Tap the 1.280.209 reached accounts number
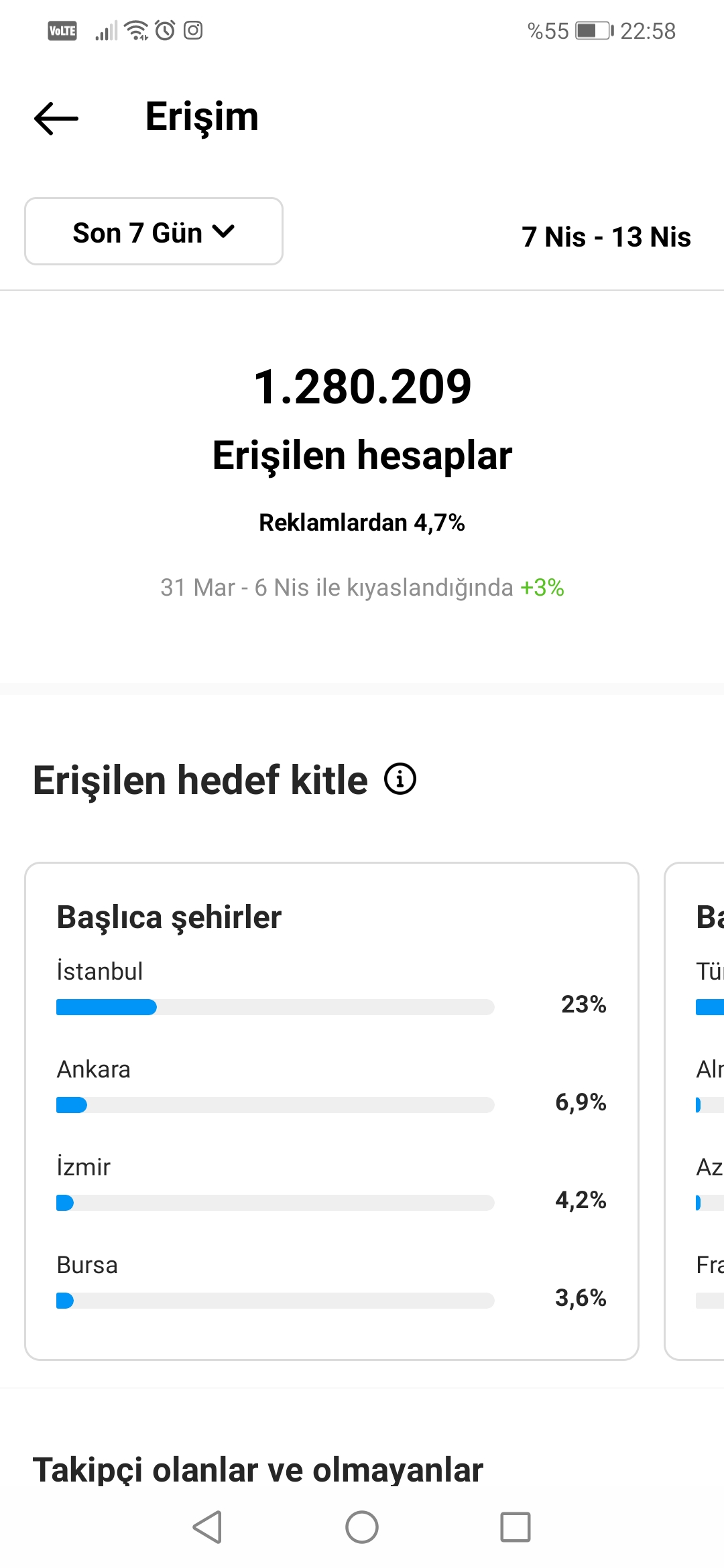 point(363,387)
